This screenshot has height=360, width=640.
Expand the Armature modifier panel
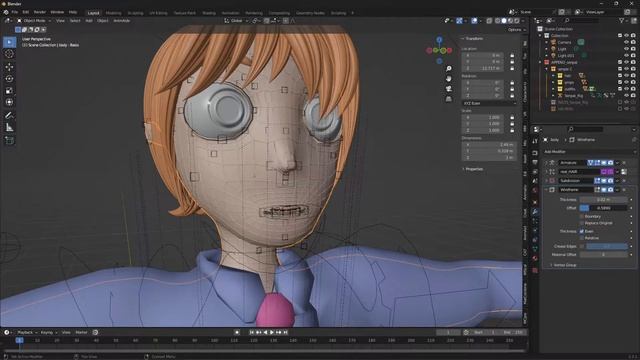point(547,162)
